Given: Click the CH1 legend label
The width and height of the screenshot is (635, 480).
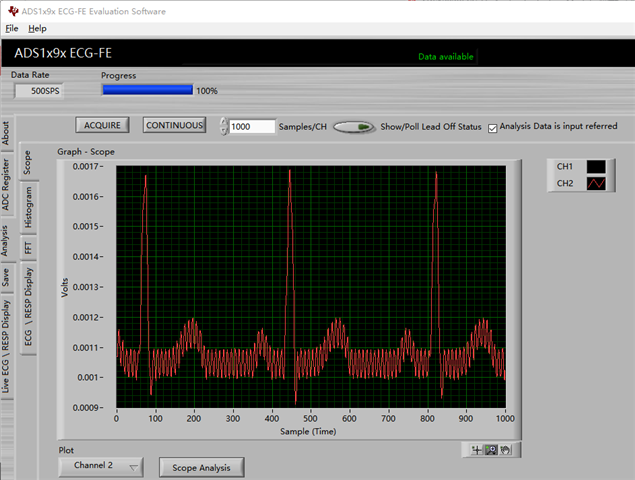Looking at the screenshot, I should [565, 166].
